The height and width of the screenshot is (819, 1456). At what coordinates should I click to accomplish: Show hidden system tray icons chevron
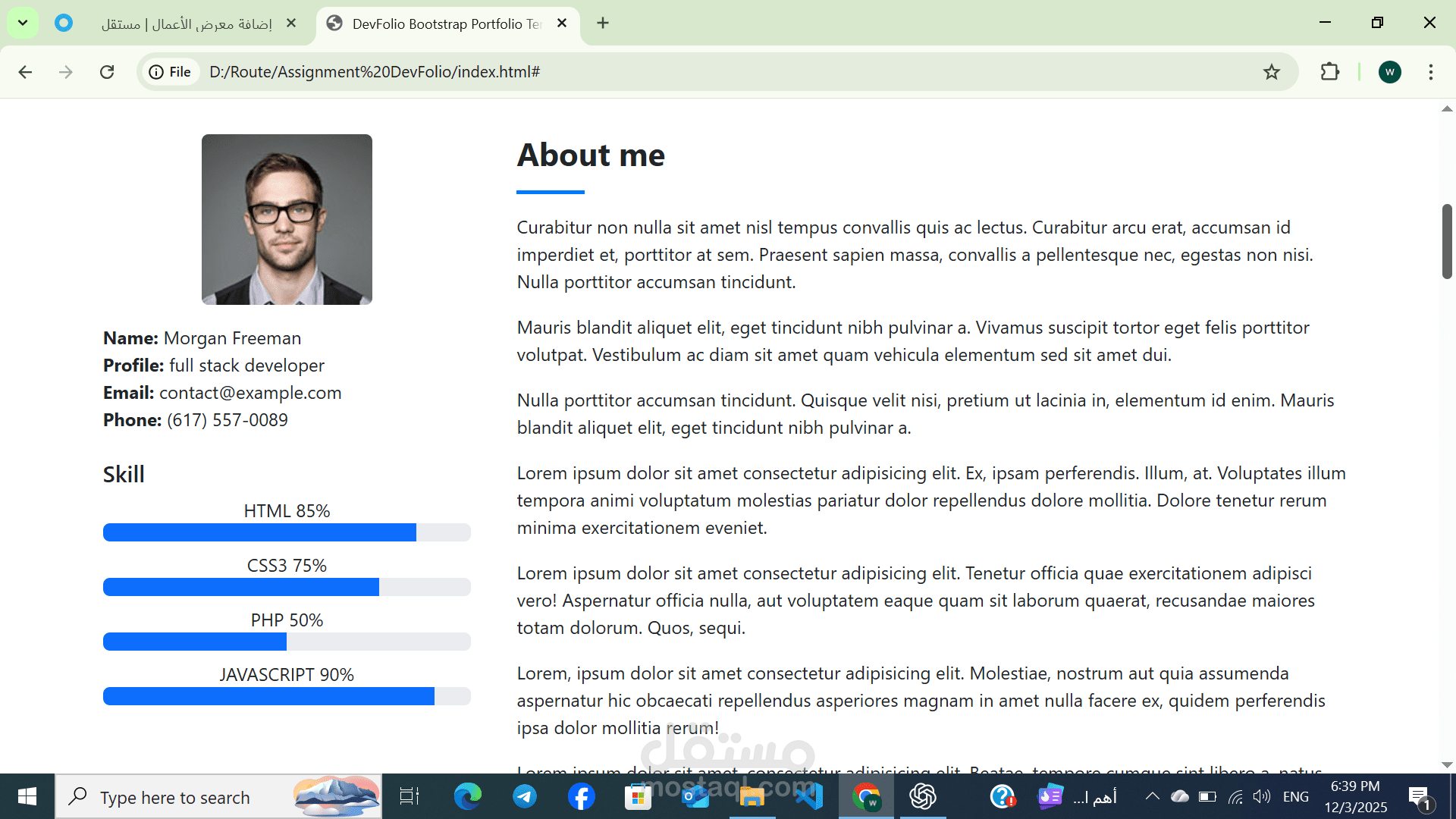(x=1152, y=796)
